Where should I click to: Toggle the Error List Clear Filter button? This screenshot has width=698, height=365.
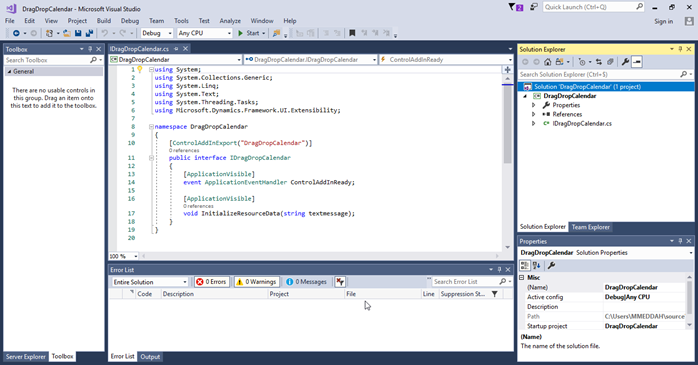click(x=340, y=282)
